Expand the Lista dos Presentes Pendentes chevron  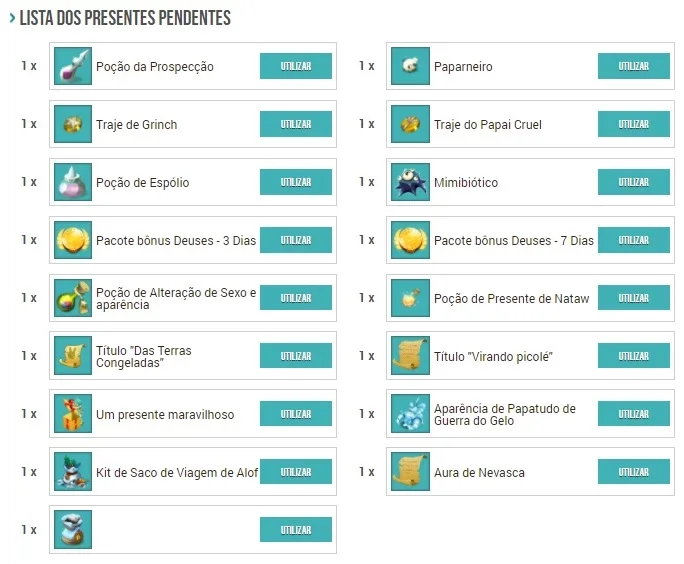(x=12, y=18)
